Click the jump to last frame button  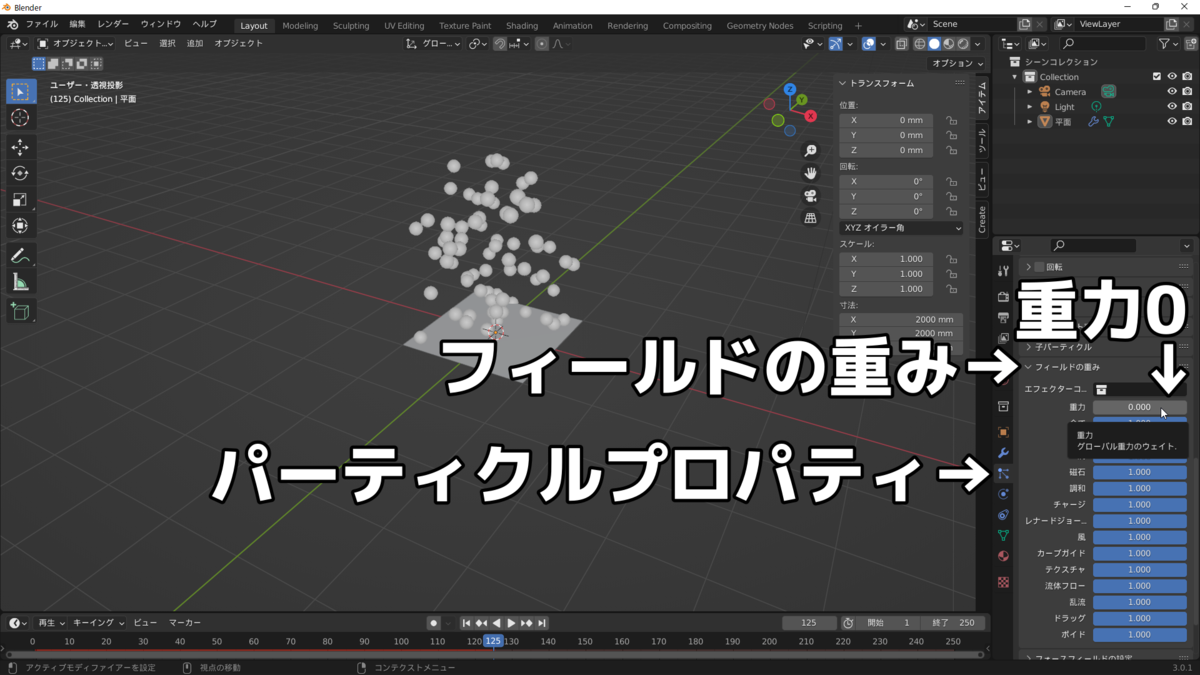click(x=542, y=622)
